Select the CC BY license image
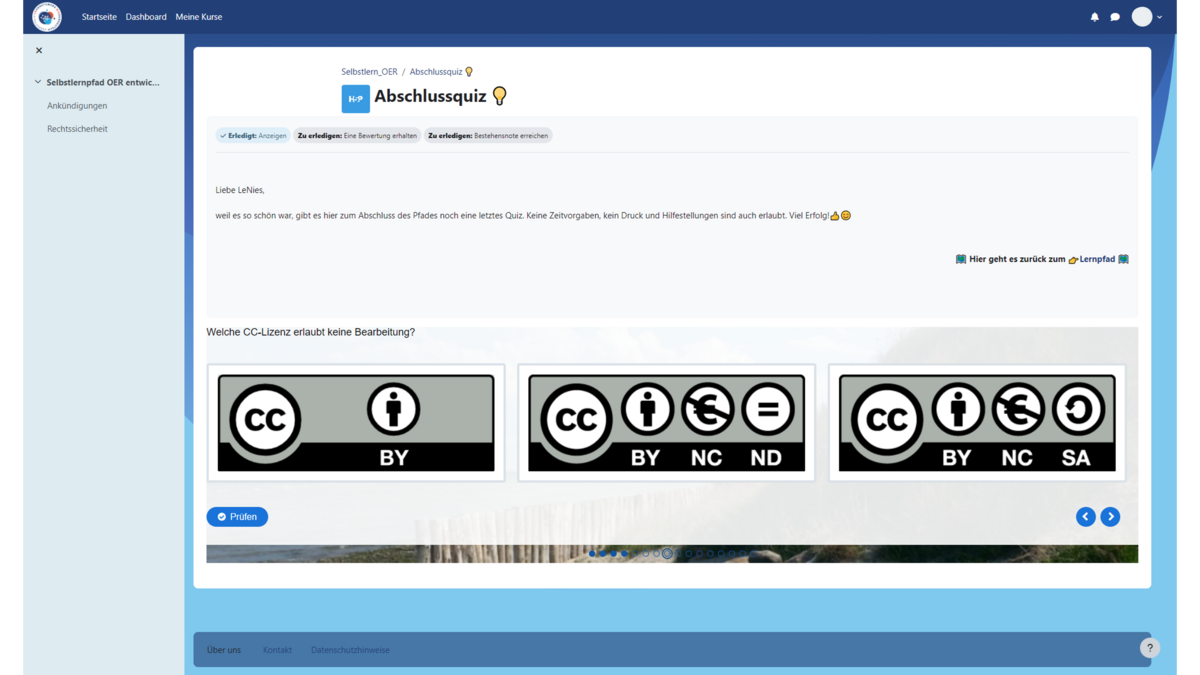The width and height of the screenshot is (1200, 675). [x=356, y=423]
